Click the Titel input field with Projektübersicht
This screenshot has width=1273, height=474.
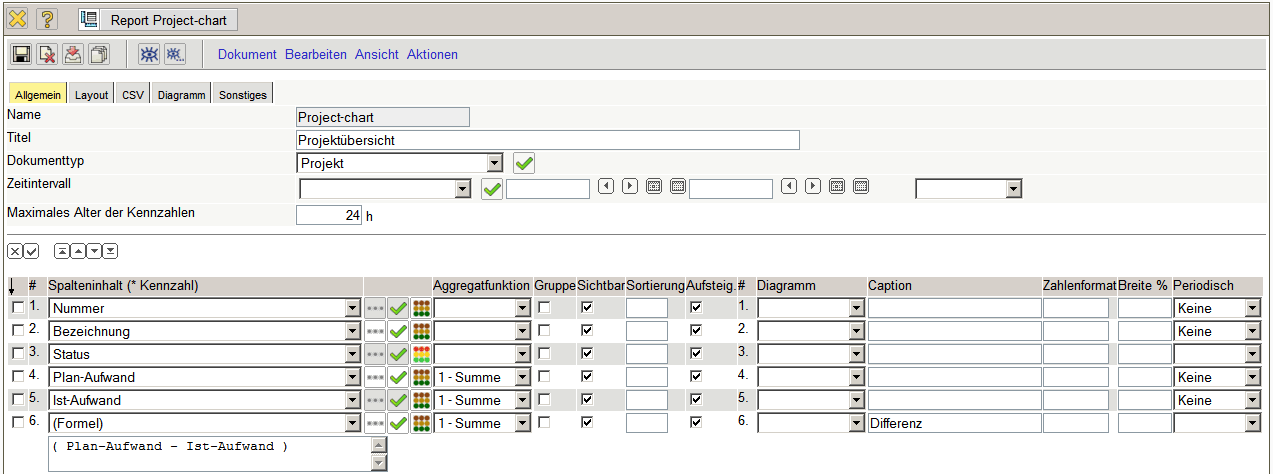coord(548,140)
